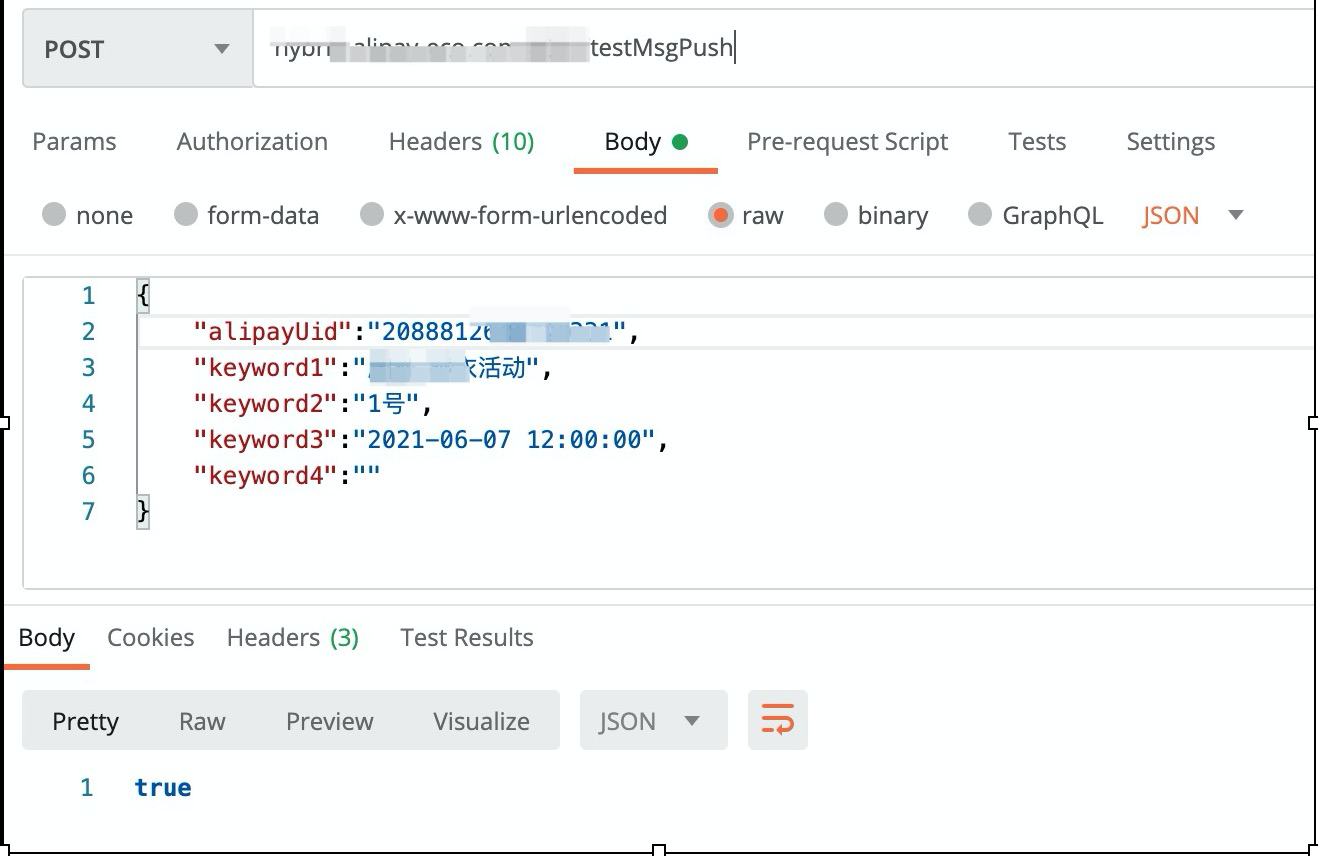The image size is (1318, 856).
Task: Switch to Pre-request Script tab
Action: [847, 142]
